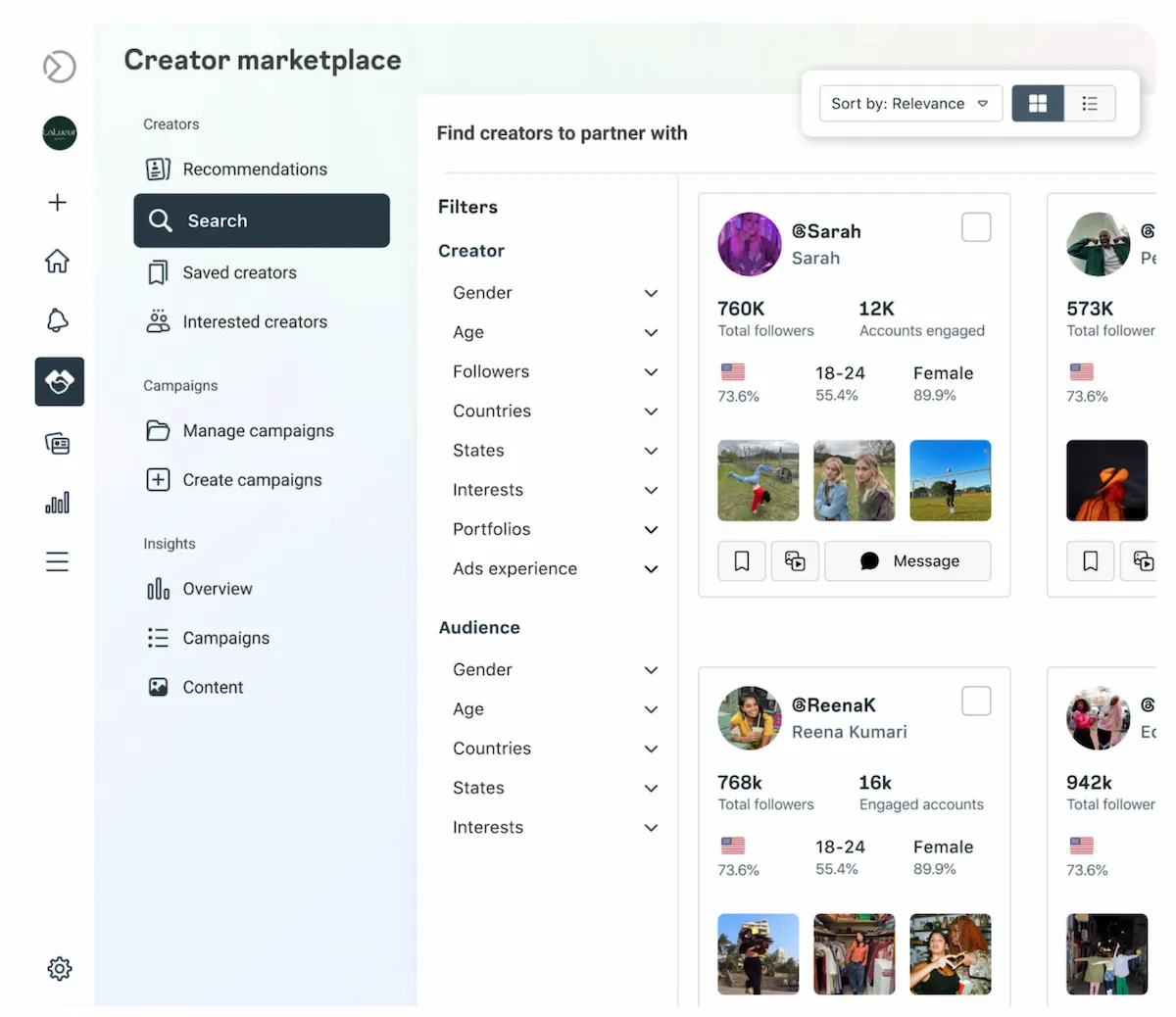Screen dimensions: 1176x1017
Task: Open Insights Content
Action: pos(262,687)
